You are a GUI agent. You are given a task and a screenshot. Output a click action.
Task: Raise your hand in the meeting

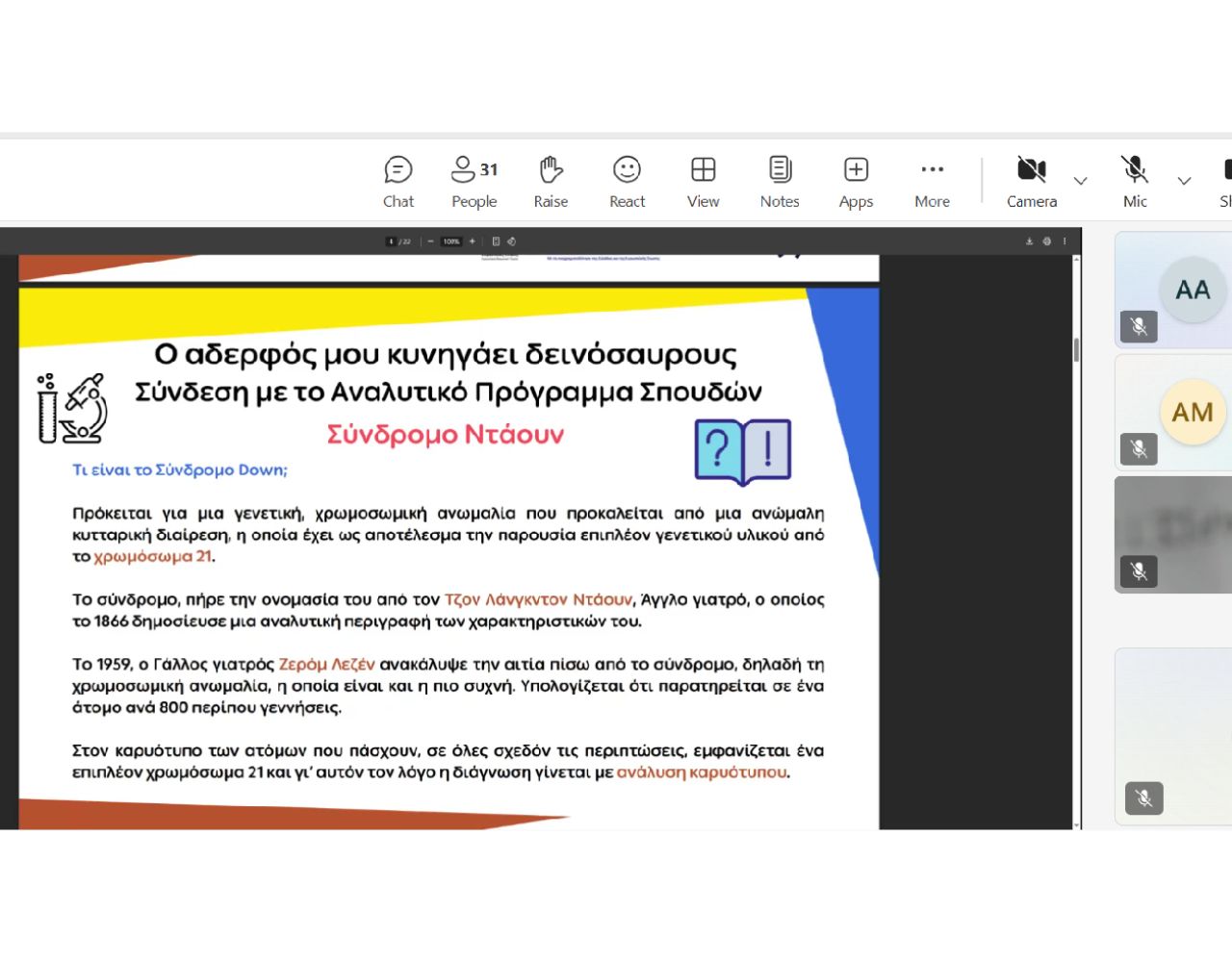[x=551, y=181]
